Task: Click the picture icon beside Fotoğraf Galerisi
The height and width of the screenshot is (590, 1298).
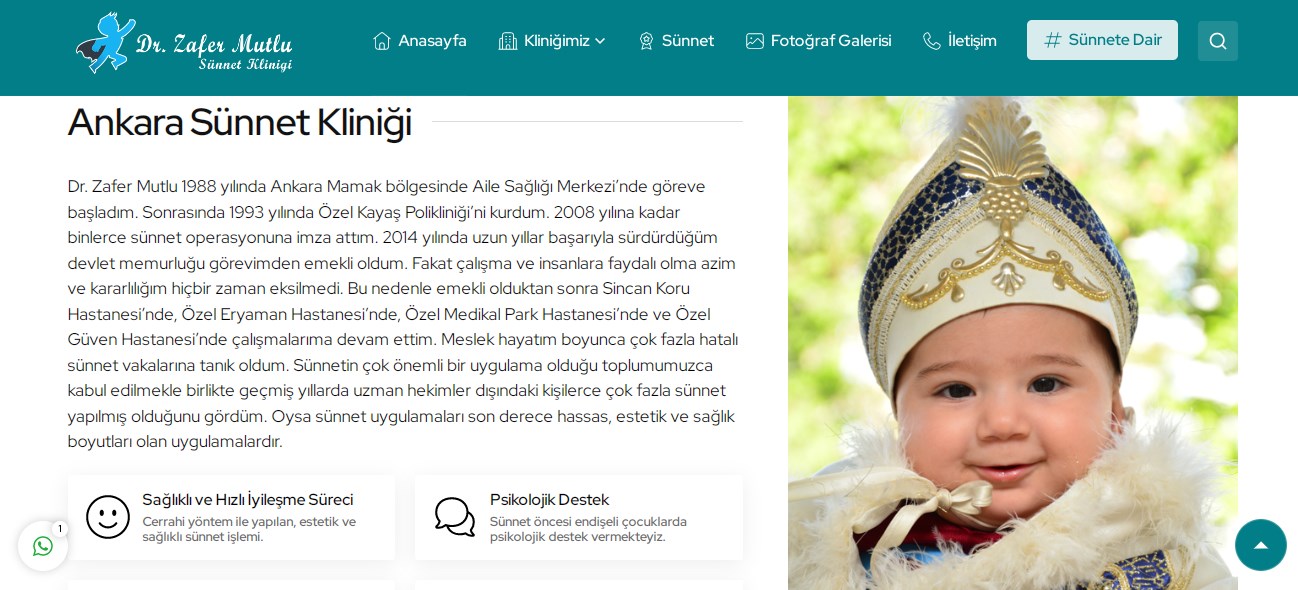Action: coord(755,41)
